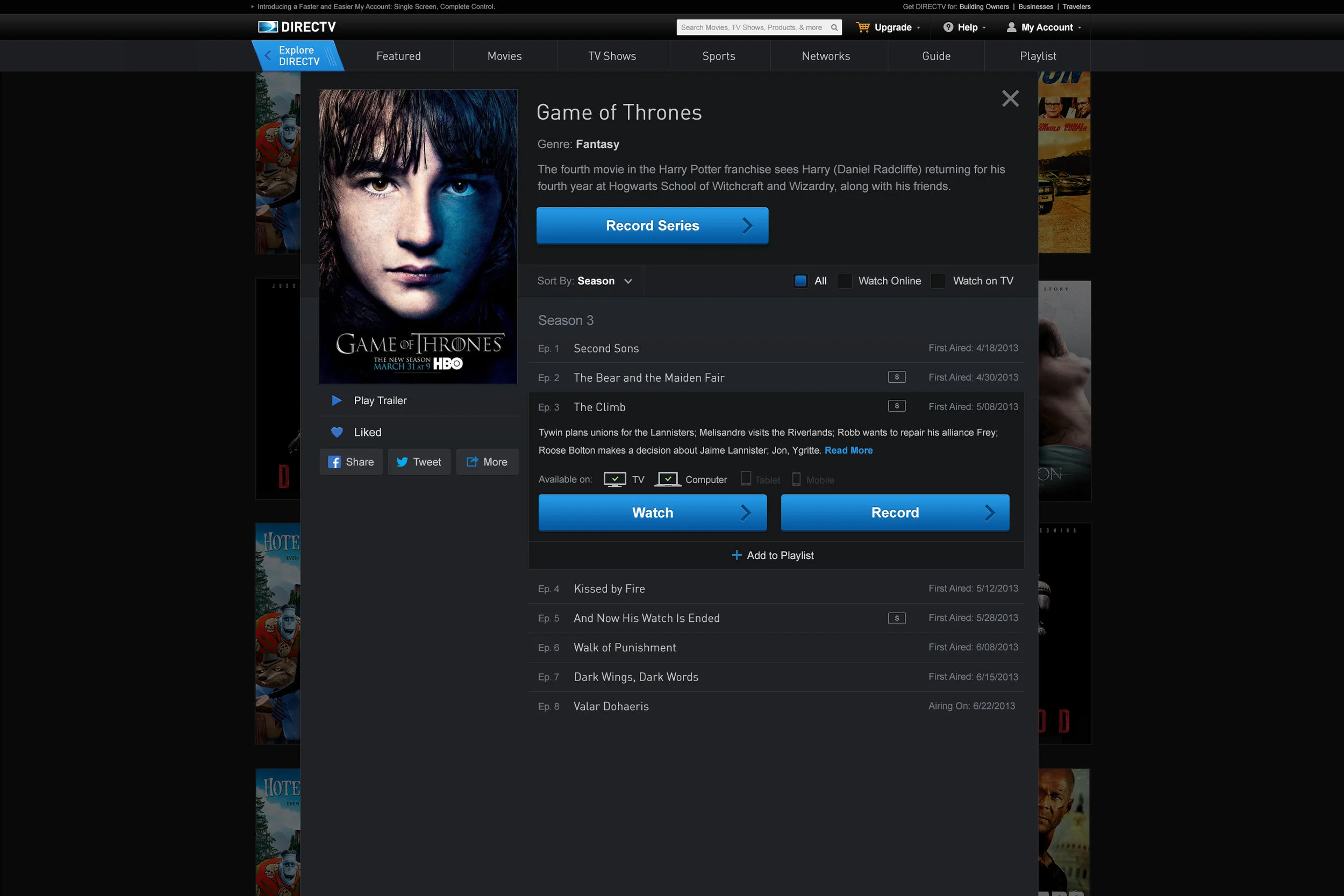Go to the TV Shows tab

point(612,56)
